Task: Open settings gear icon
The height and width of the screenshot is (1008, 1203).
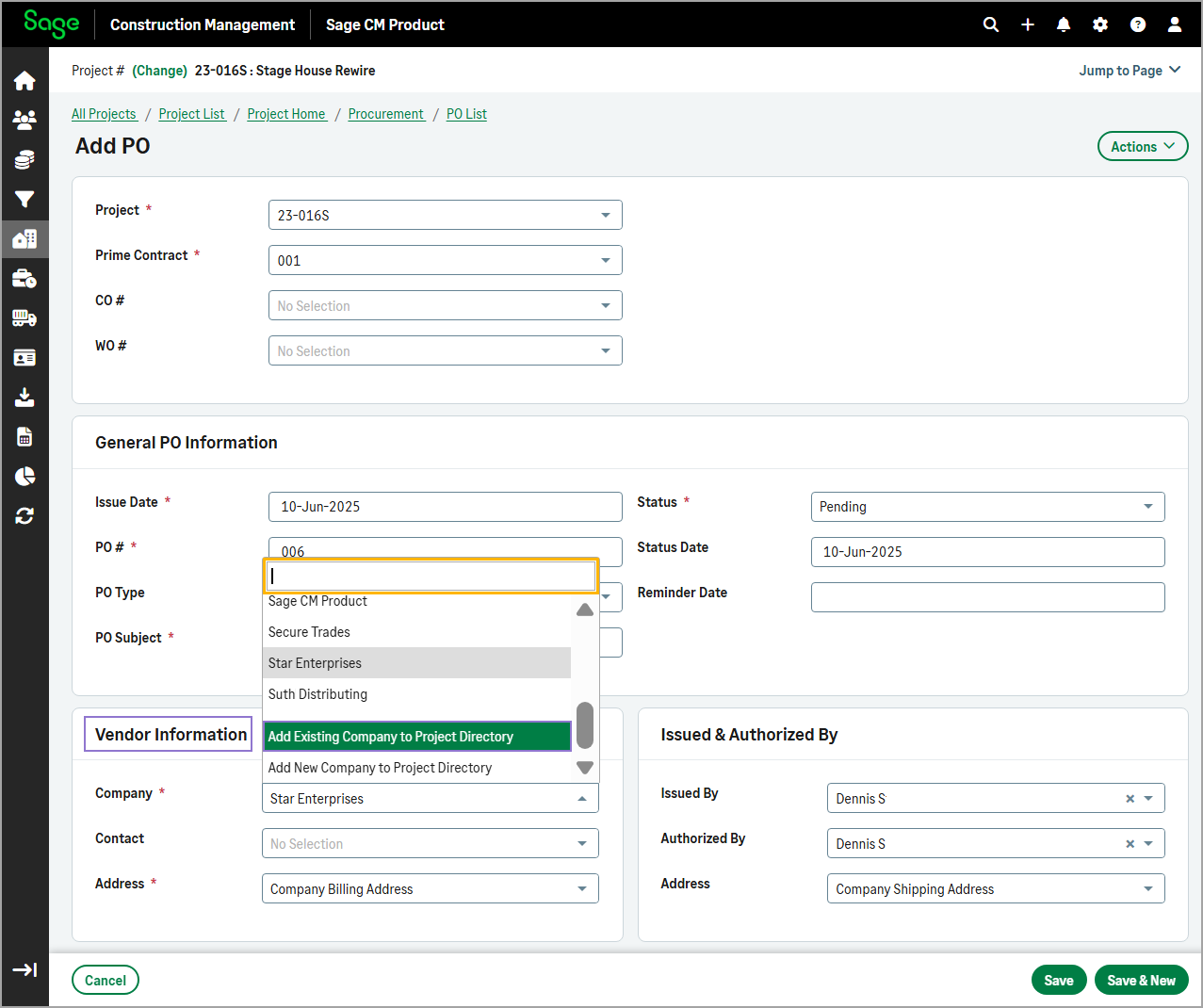Action: point(1100,24)
